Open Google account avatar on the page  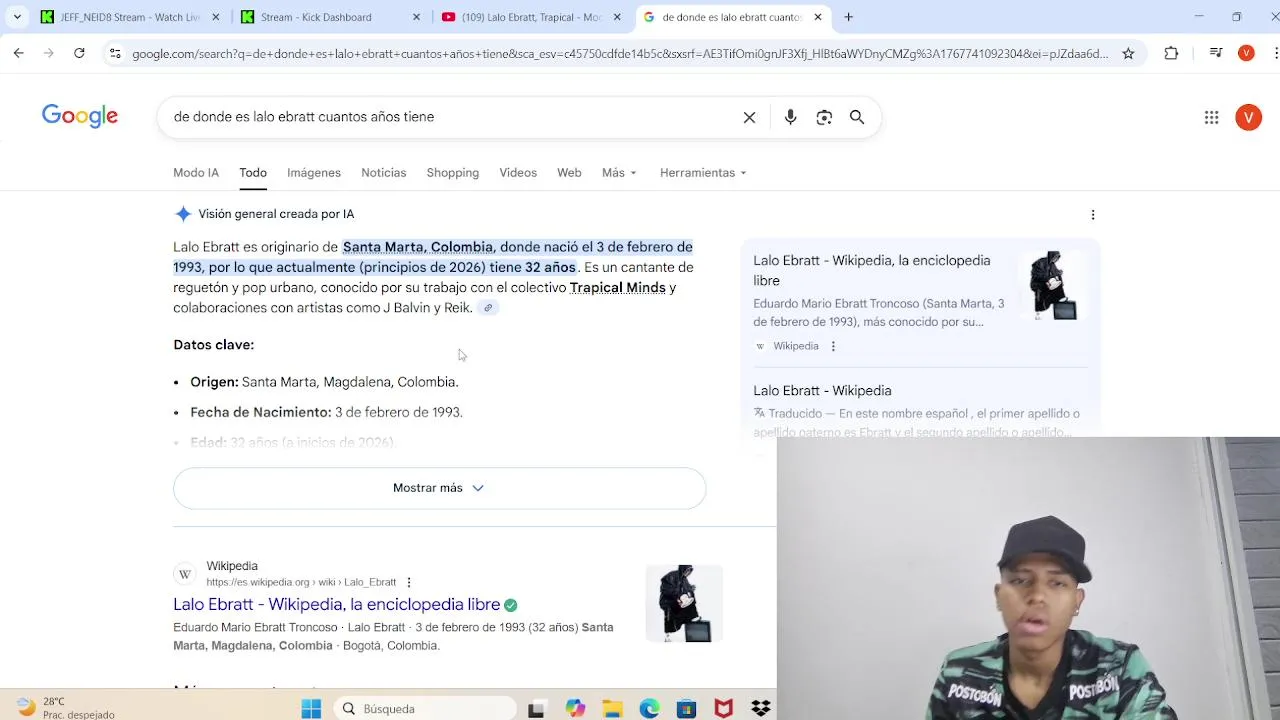coord(1248,117)
